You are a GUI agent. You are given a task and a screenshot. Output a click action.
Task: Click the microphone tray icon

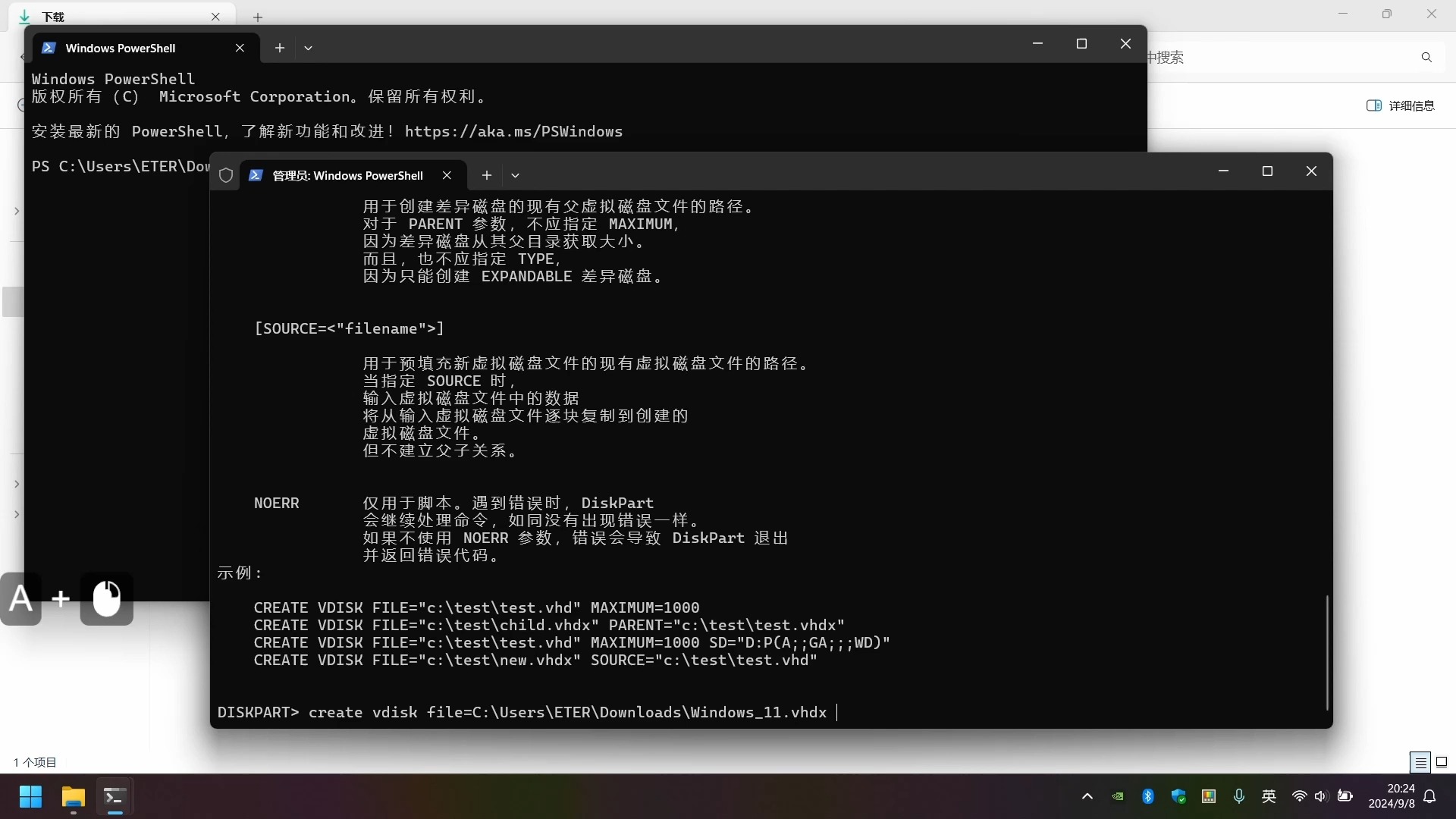tap(1239, 796)
